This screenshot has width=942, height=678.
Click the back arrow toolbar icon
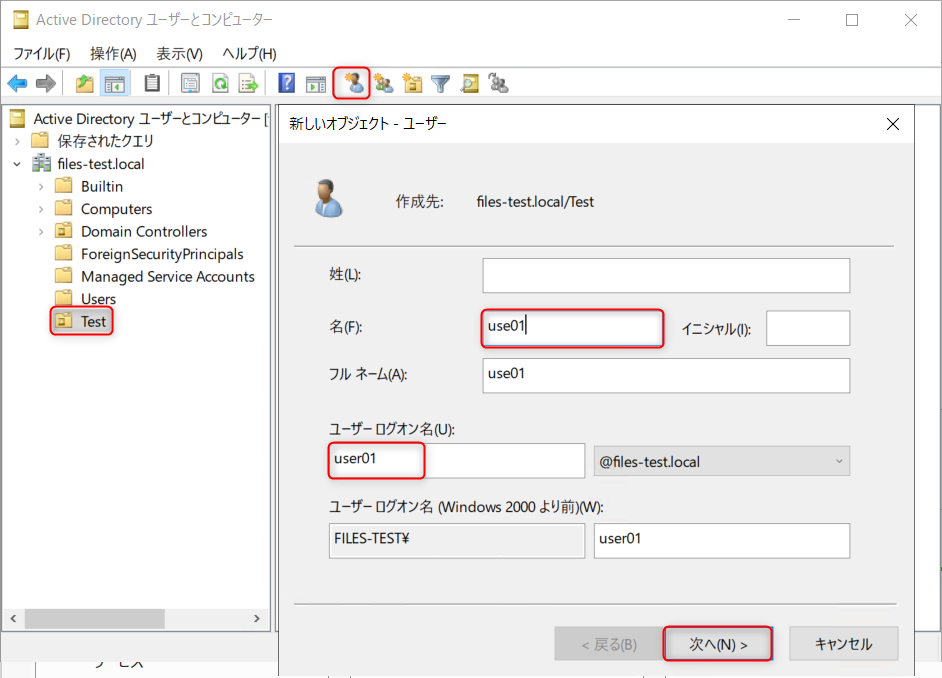click(x=17, y=84)
